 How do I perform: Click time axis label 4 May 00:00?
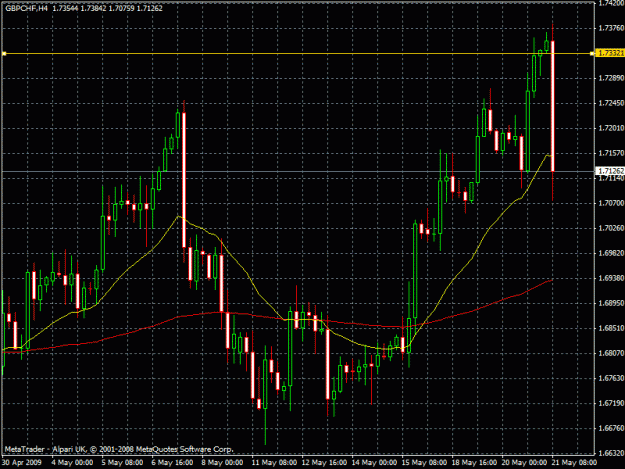click(x=72, y=463)
